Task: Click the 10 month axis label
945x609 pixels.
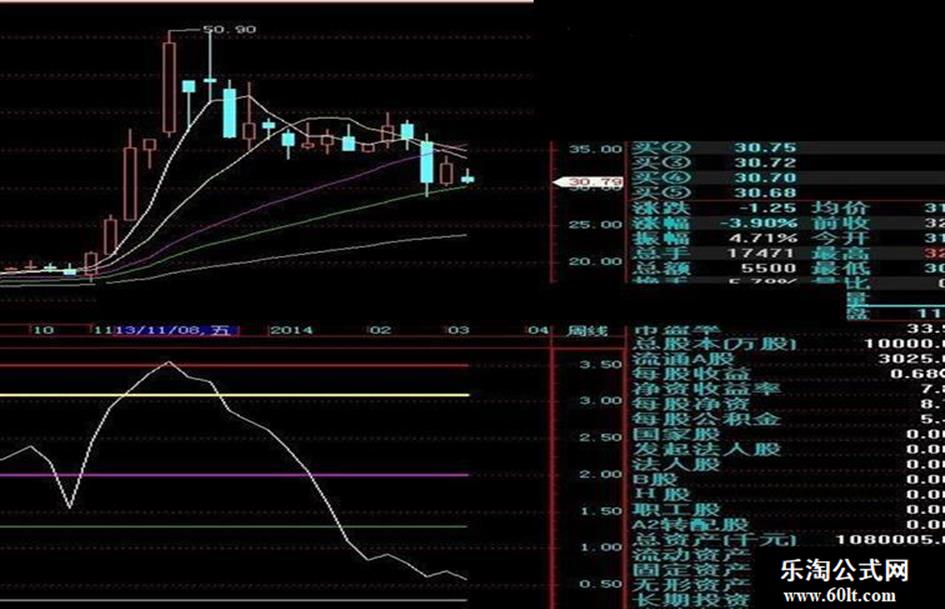Action: pos(43,330)
